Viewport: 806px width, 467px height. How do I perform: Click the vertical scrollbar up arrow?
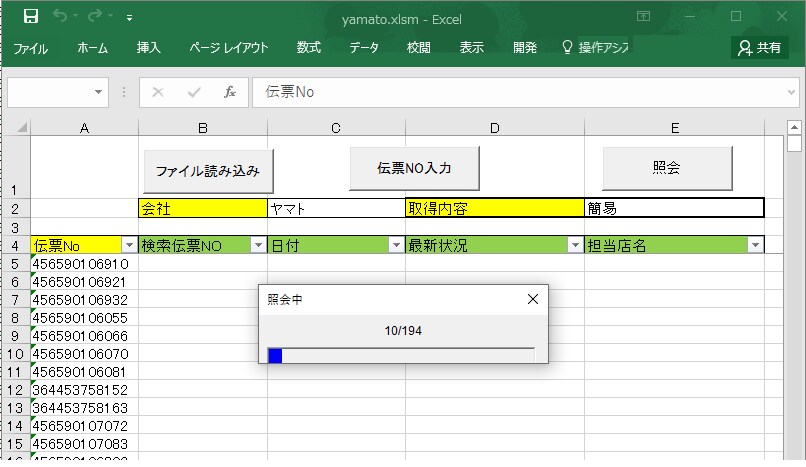[794, 127]
